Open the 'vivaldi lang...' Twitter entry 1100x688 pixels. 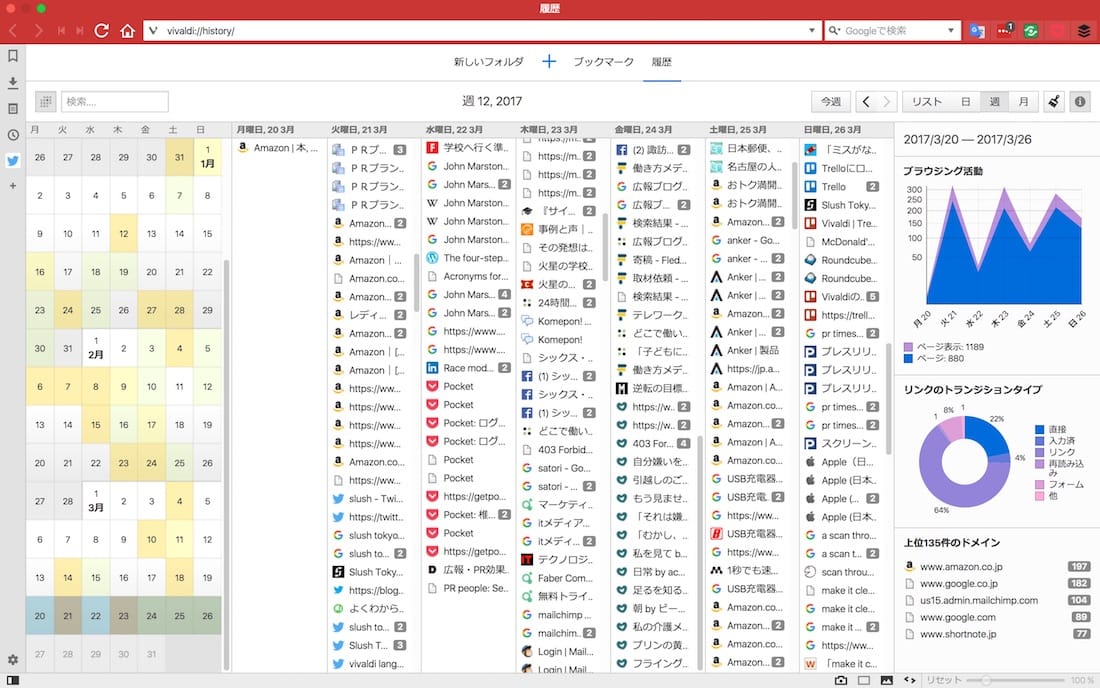[x=369, y=663]
